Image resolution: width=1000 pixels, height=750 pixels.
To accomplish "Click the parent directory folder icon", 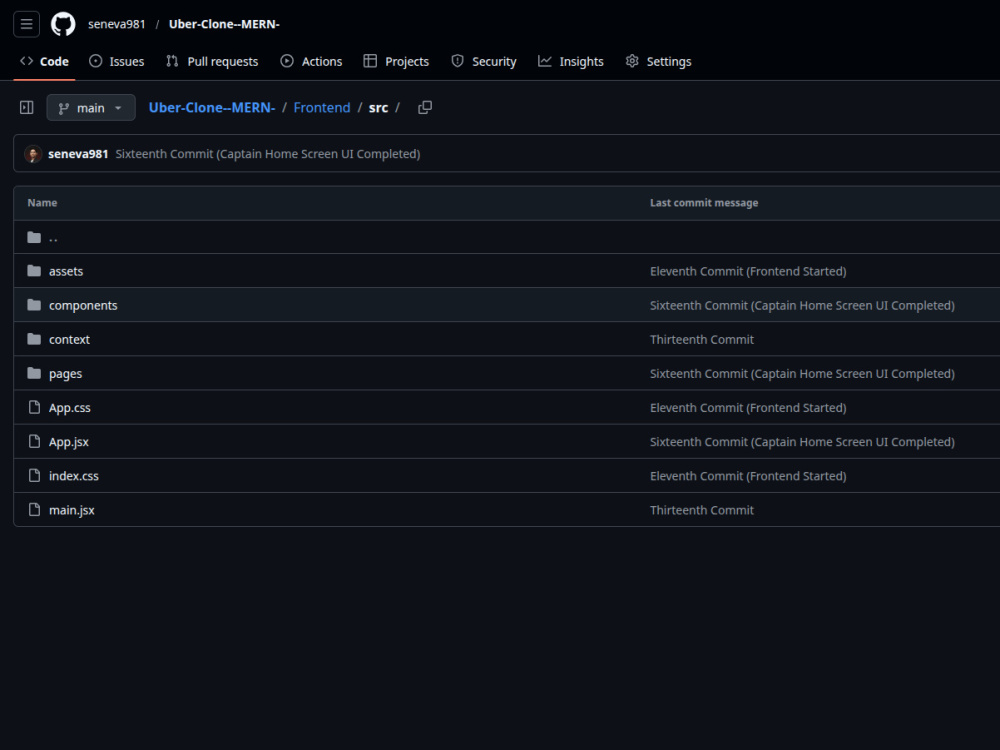I will click(x=34, y=237).
